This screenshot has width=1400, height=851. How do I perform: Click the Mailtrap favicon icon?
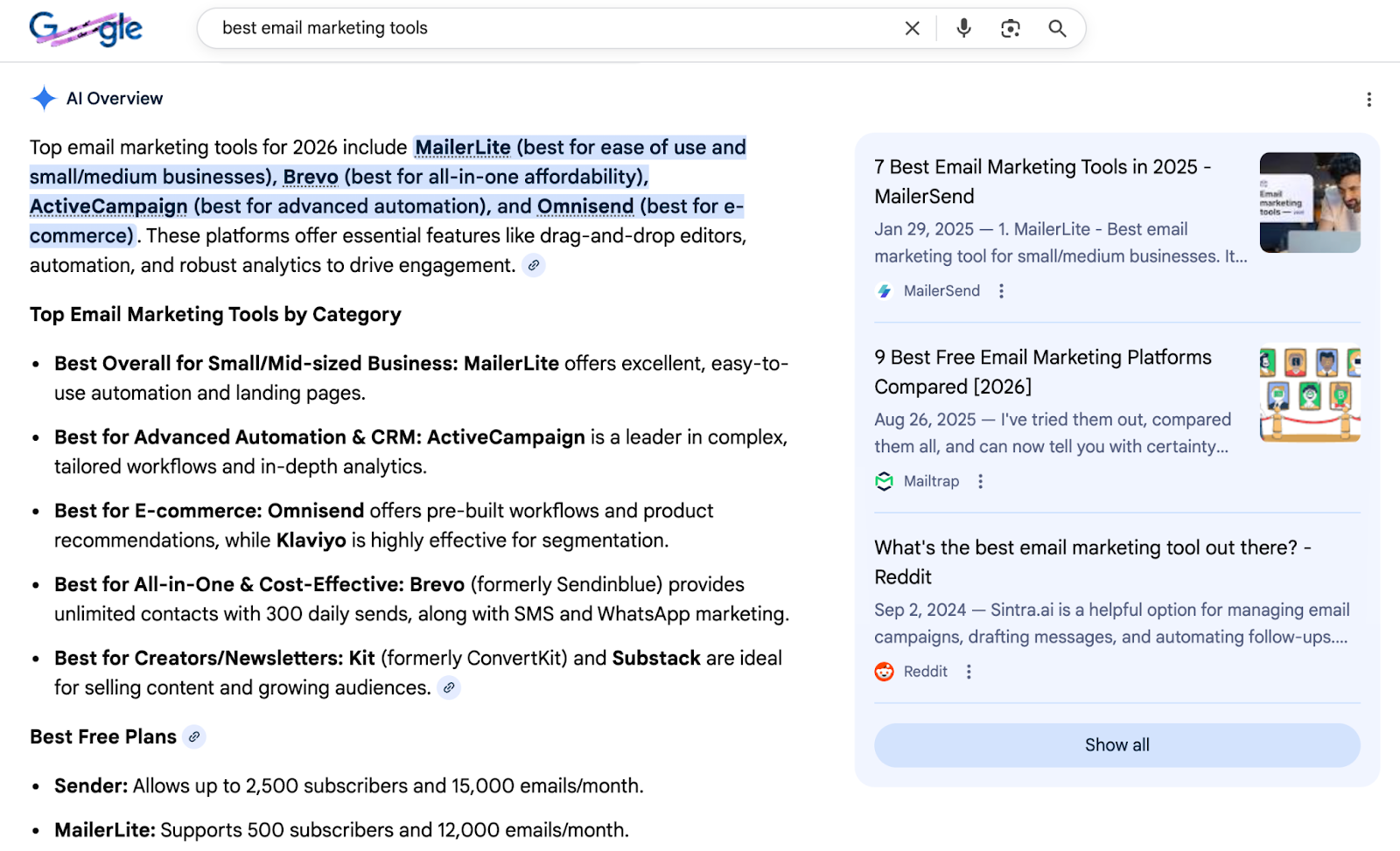pos(885,481)
